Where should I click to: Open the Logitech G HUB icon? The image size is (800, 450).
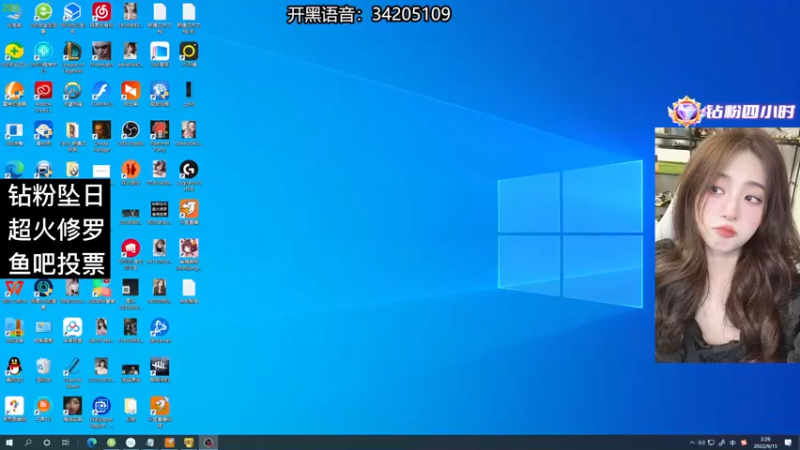coord(189,169)
